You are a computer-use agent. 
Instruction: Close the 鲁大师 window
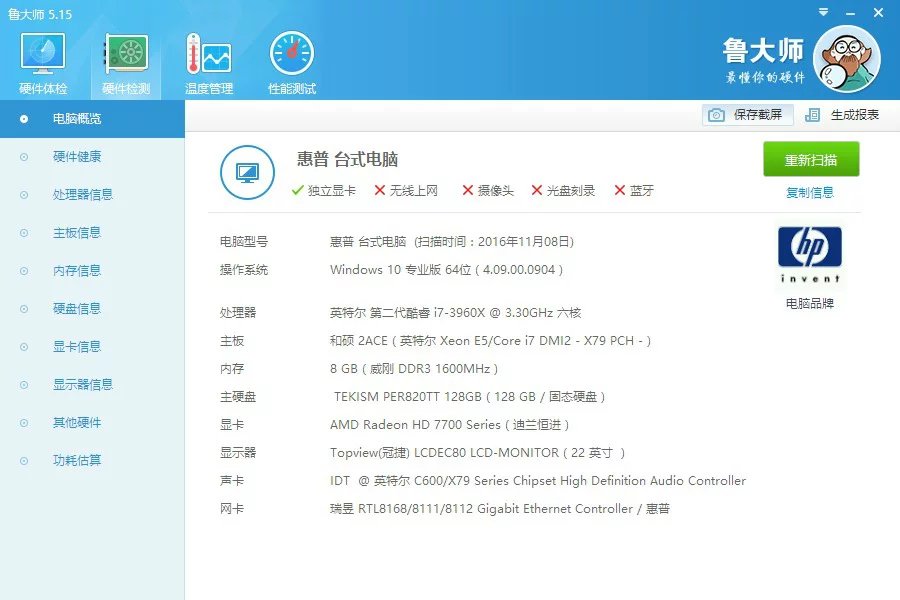pyautogui.click(x=878, y=12)
